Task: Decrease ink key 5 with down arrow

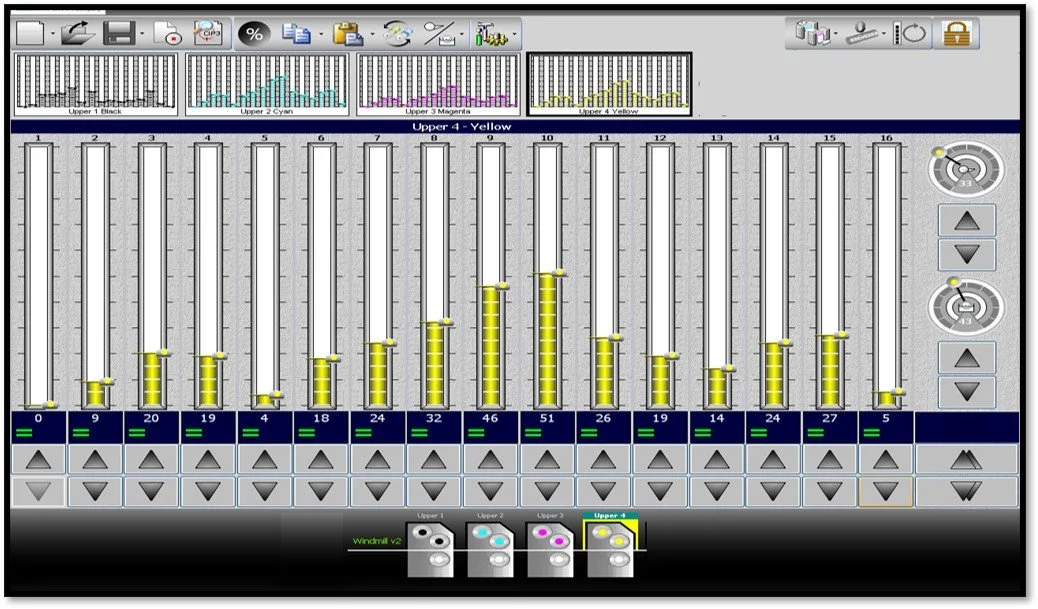Action: click(x=265, y=491)
